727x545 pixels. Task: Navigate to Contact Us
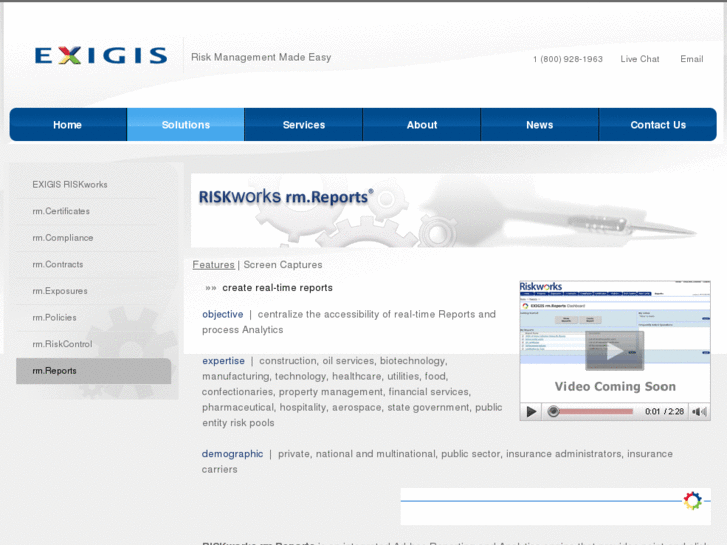(x=658, y=125)
